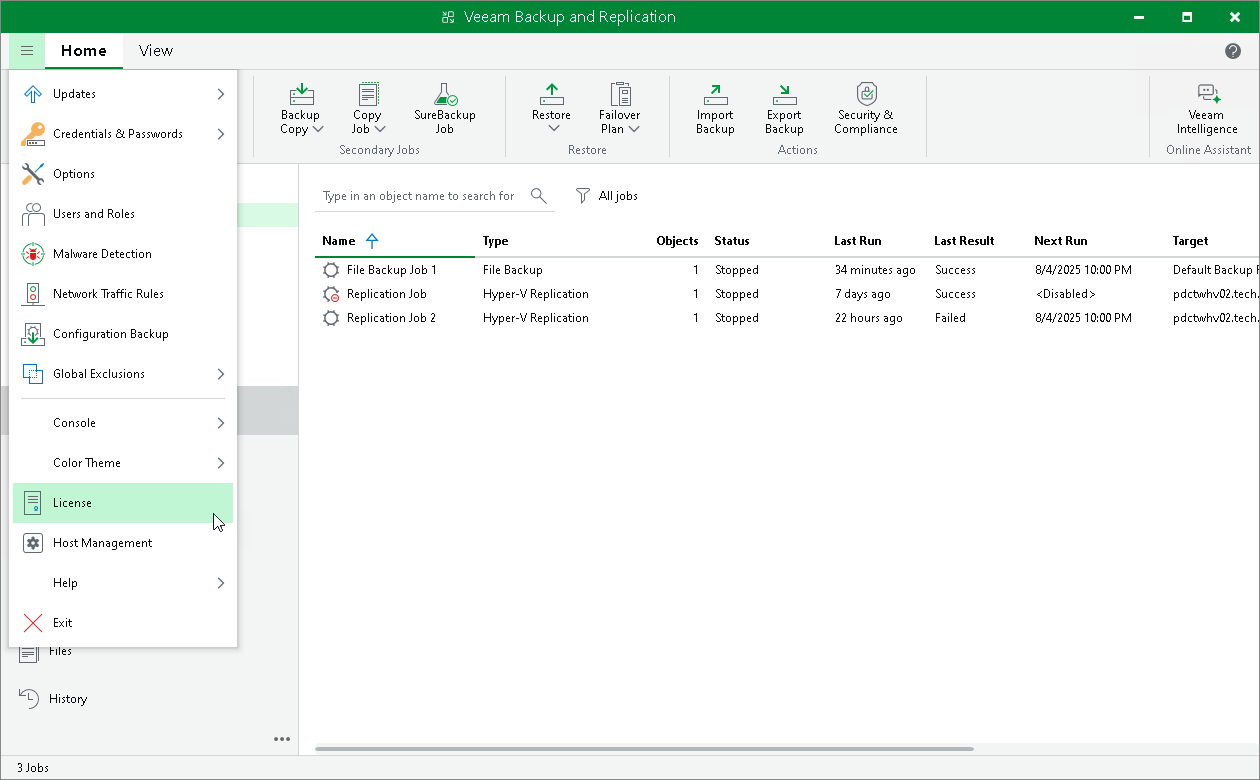Click the Restore ribbon icon
Image resolution: width=1260 pixels, height=780 pixels.
click(x=551, y=94)
